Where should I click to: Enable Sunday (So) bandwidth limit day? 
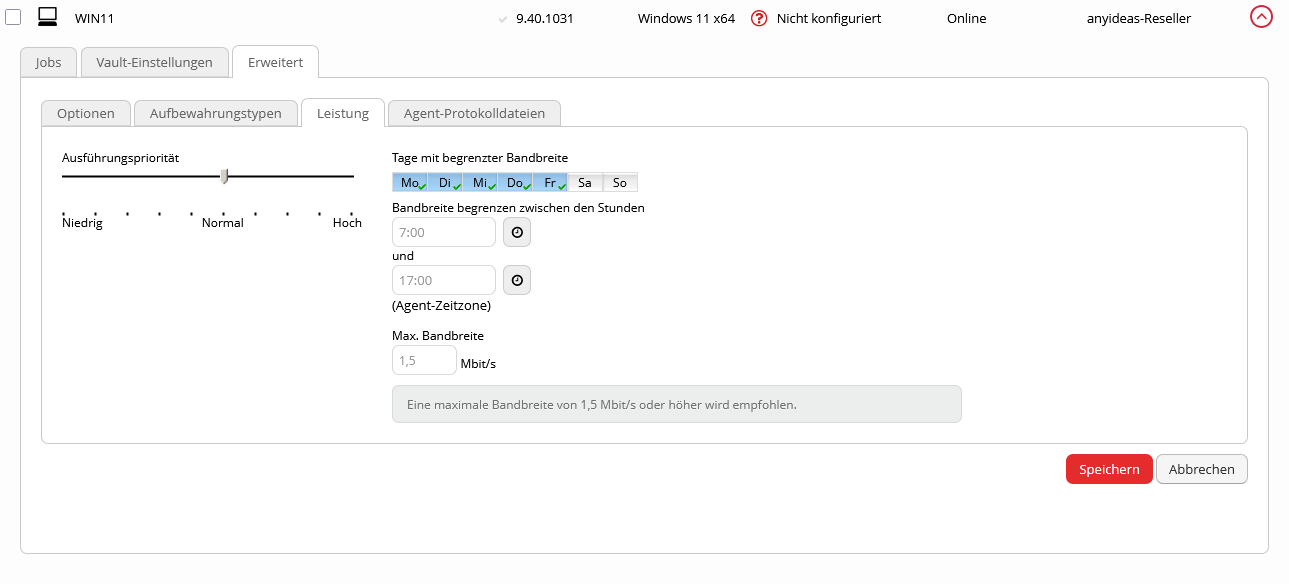[x=620, y=182]
